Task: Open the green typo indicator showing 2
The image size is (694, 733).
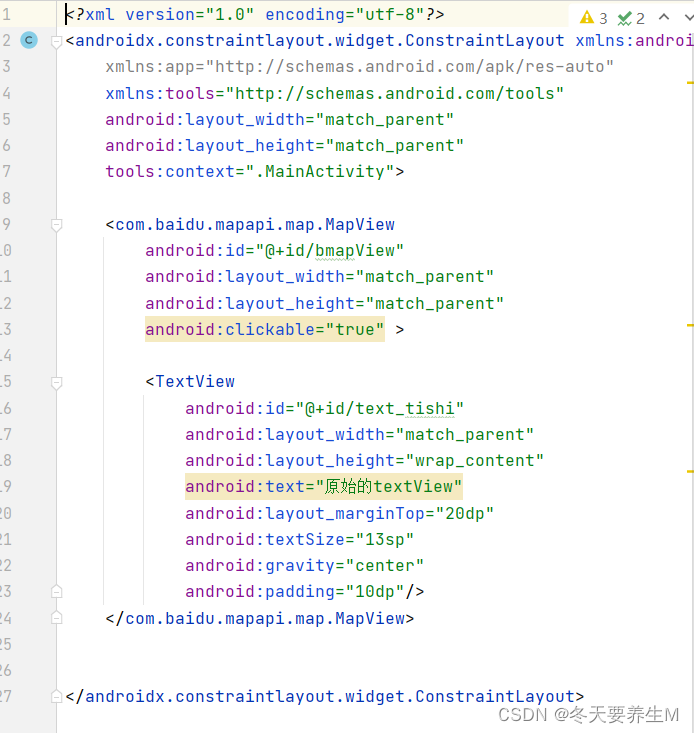Action: tap(631, 18)
